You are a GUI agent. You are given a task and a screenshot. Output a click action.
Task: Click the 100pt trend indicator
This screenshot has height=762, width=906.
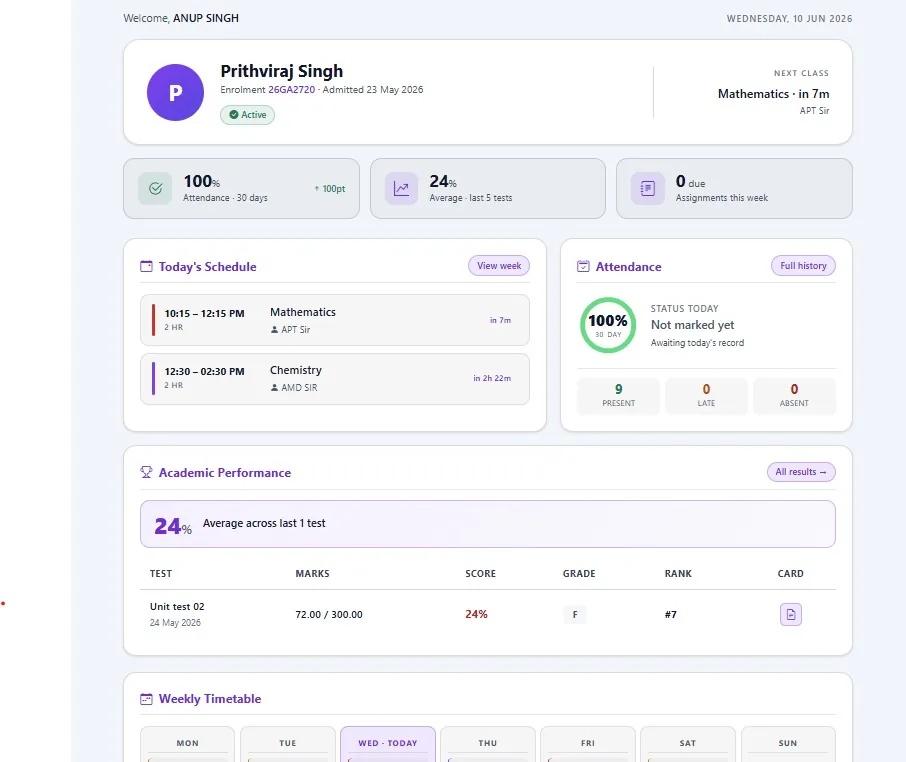coord(329,189)
